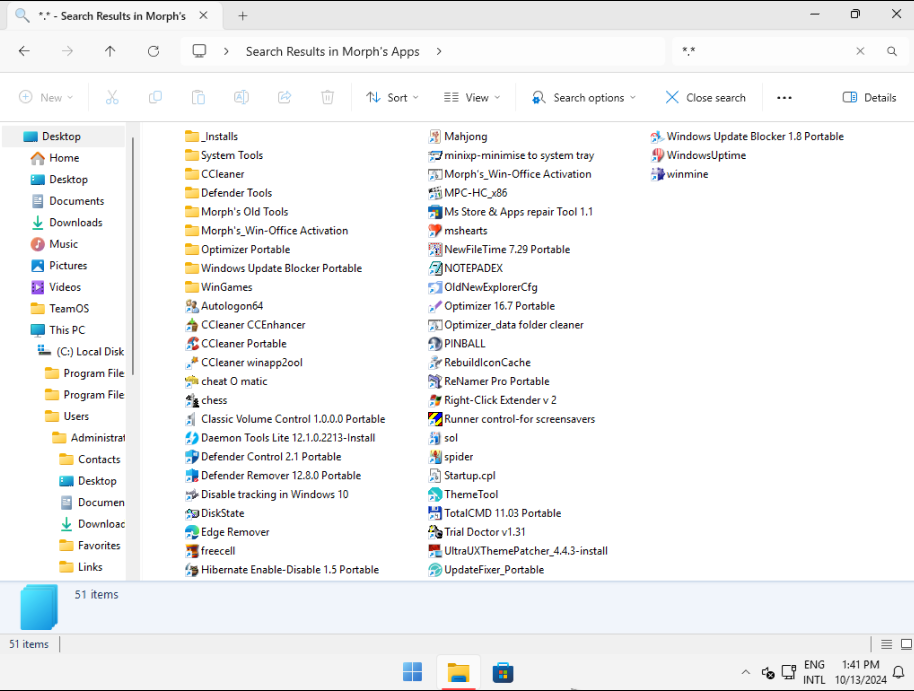Open the Windows Start menu
Image resolution: width=914 pixels, height=691 pixels.
[x=413, y=672]
